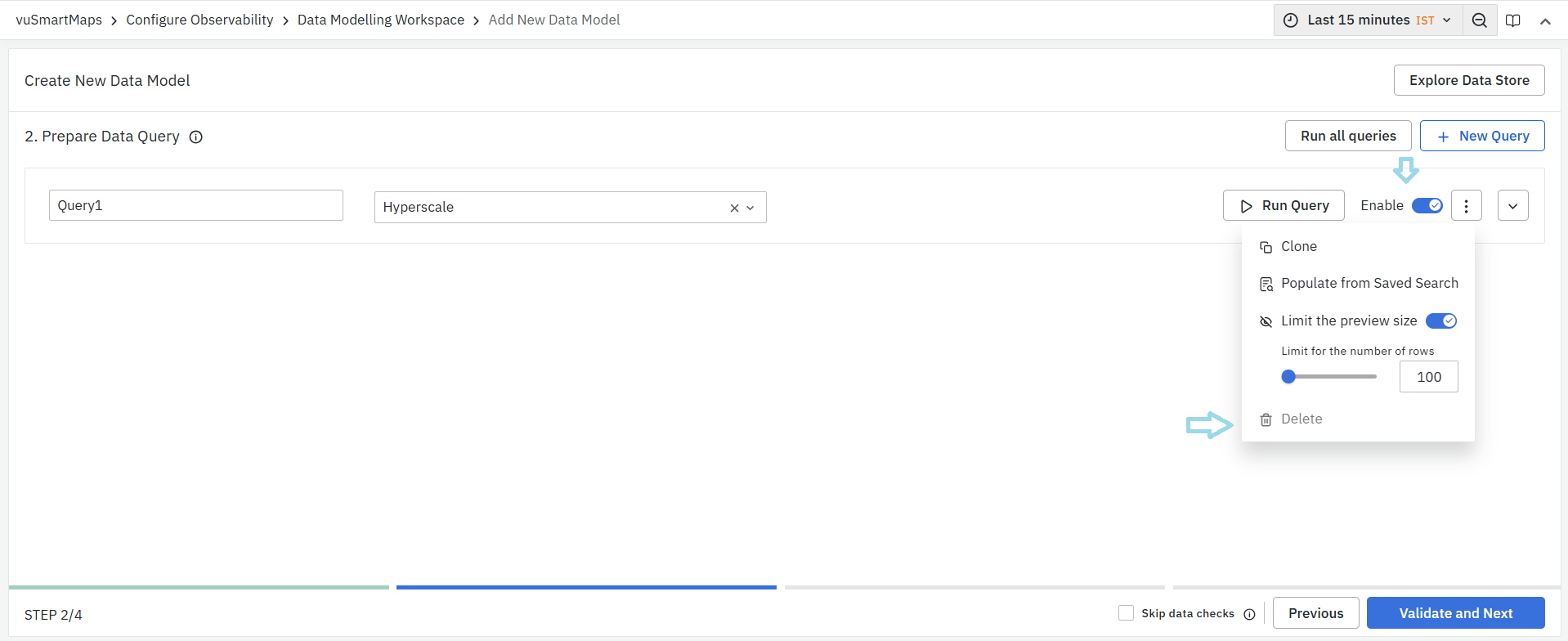Screen dimensions: 1568x641
Task: Click the Validate and Next button
Action: pos(1455,613)
